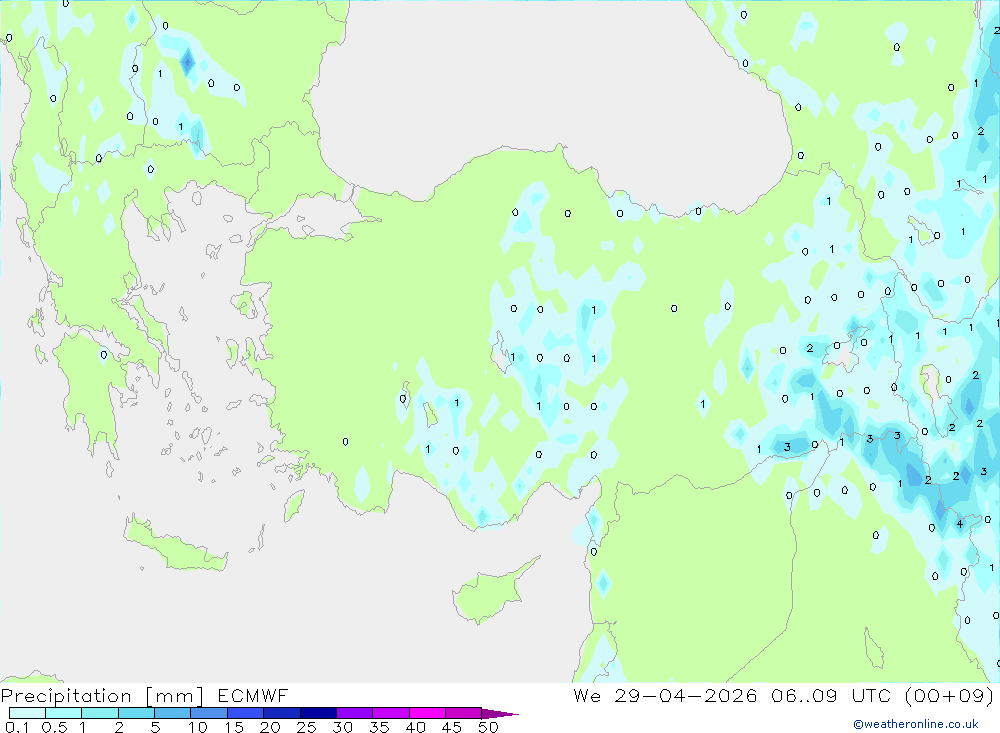This screenshot has height=733, width=1000.
Task: Click the "We" weekday label
Action: (x=587, y=695)
